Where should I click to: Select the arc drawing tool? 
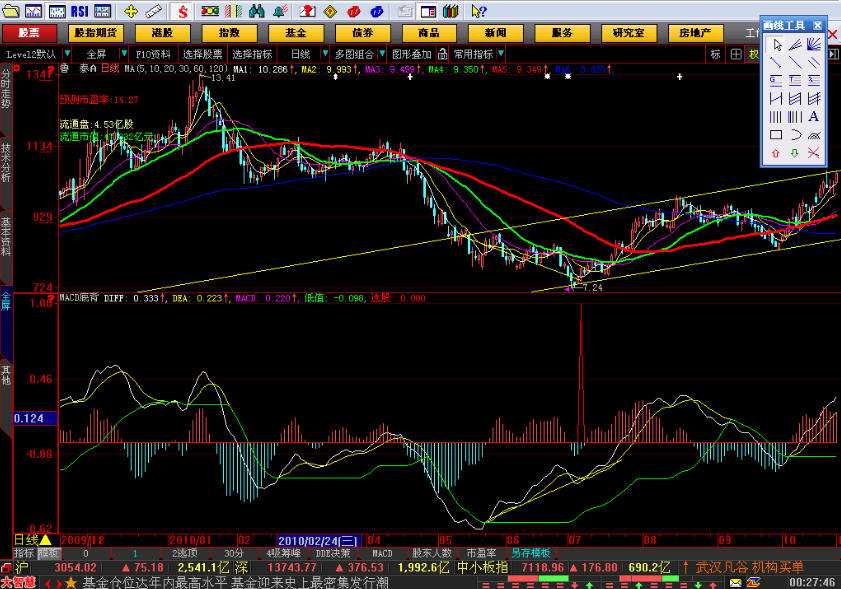795,135
